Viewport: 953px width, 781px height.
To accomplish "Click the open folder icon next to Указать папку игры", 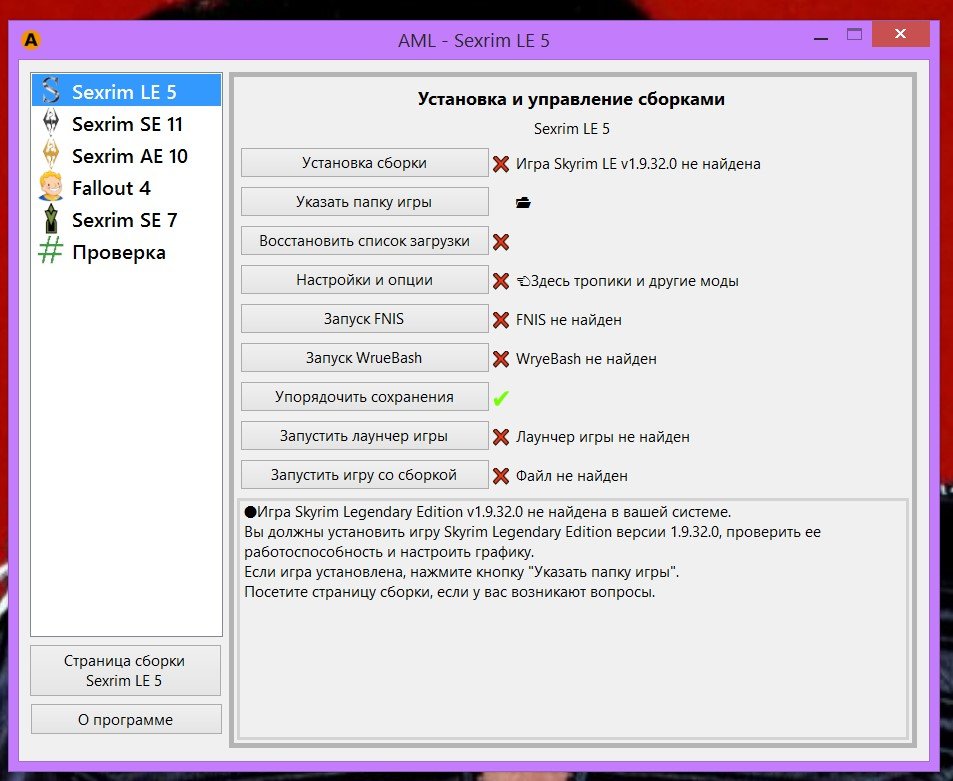I will (x=523, y=202).
